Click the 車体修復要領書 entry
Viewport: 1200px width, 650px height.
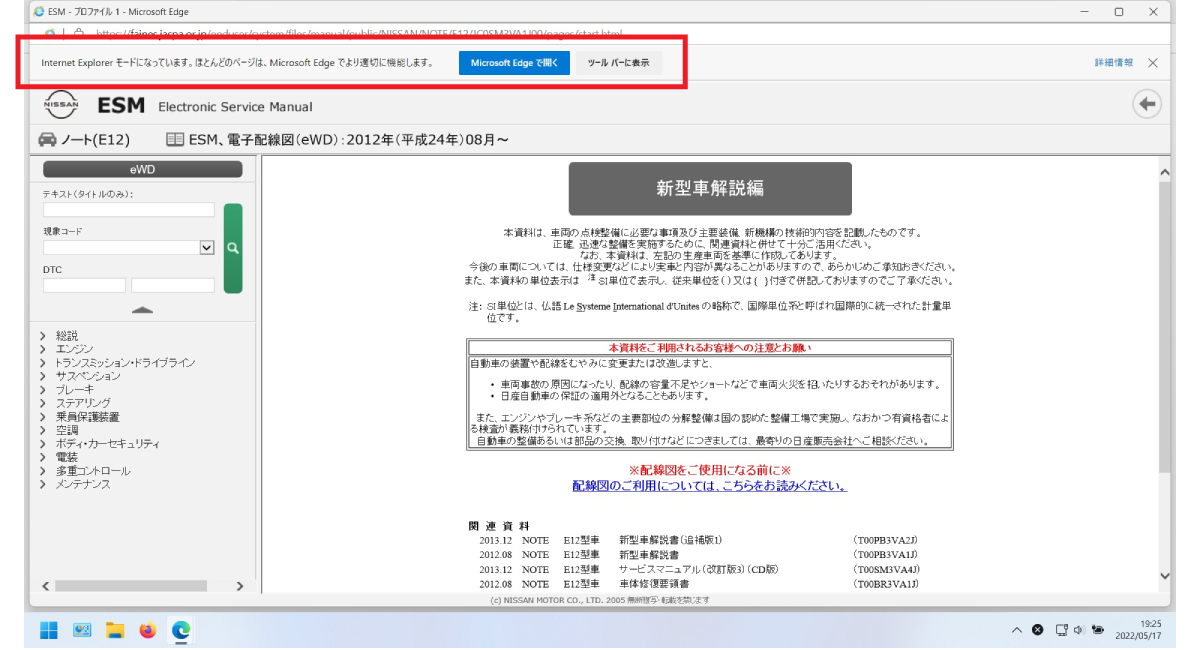655,583
